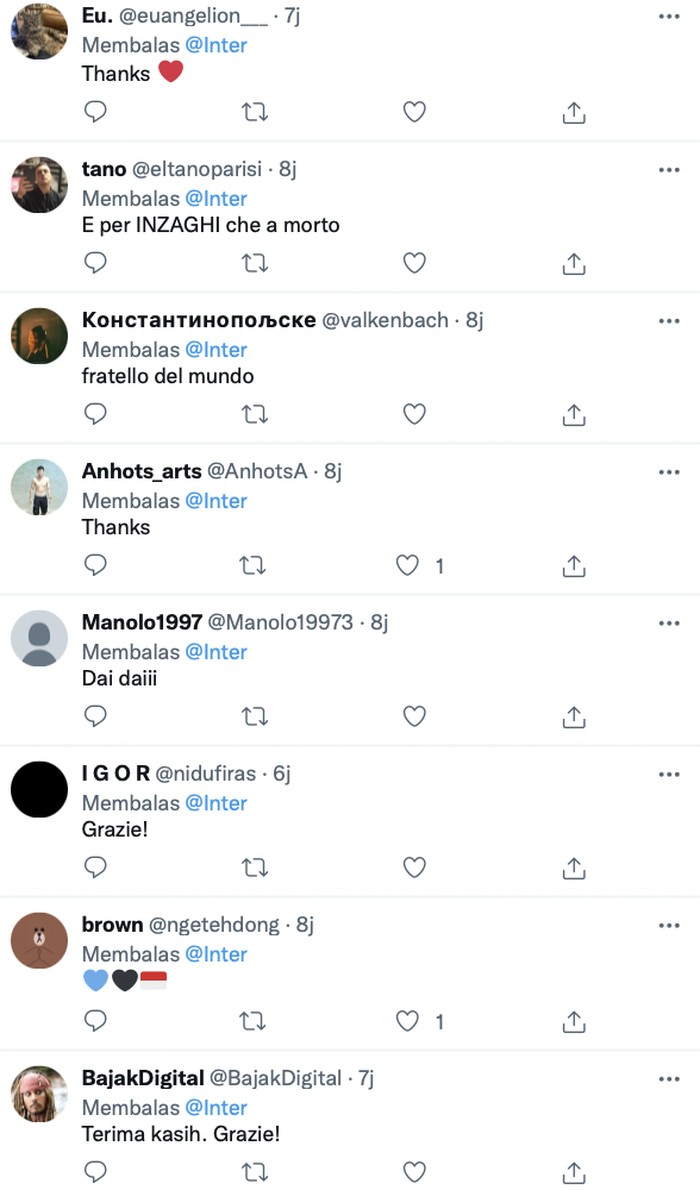Retweet tano's INZAGHI tweet

(255, 263)
